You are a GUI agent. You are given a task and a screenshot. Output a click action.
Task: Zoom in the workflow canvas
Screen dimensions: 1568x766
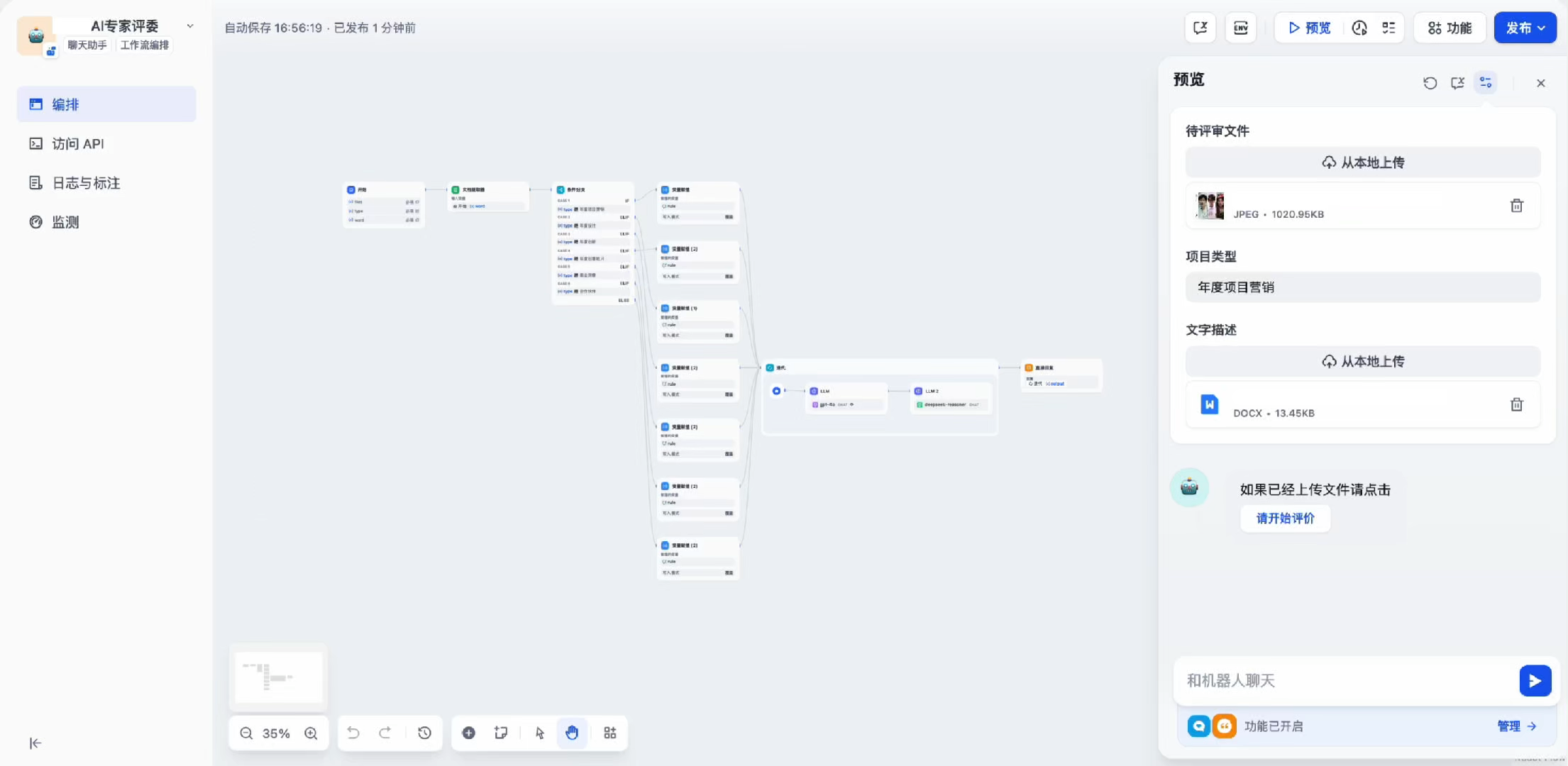click(311, 733)
